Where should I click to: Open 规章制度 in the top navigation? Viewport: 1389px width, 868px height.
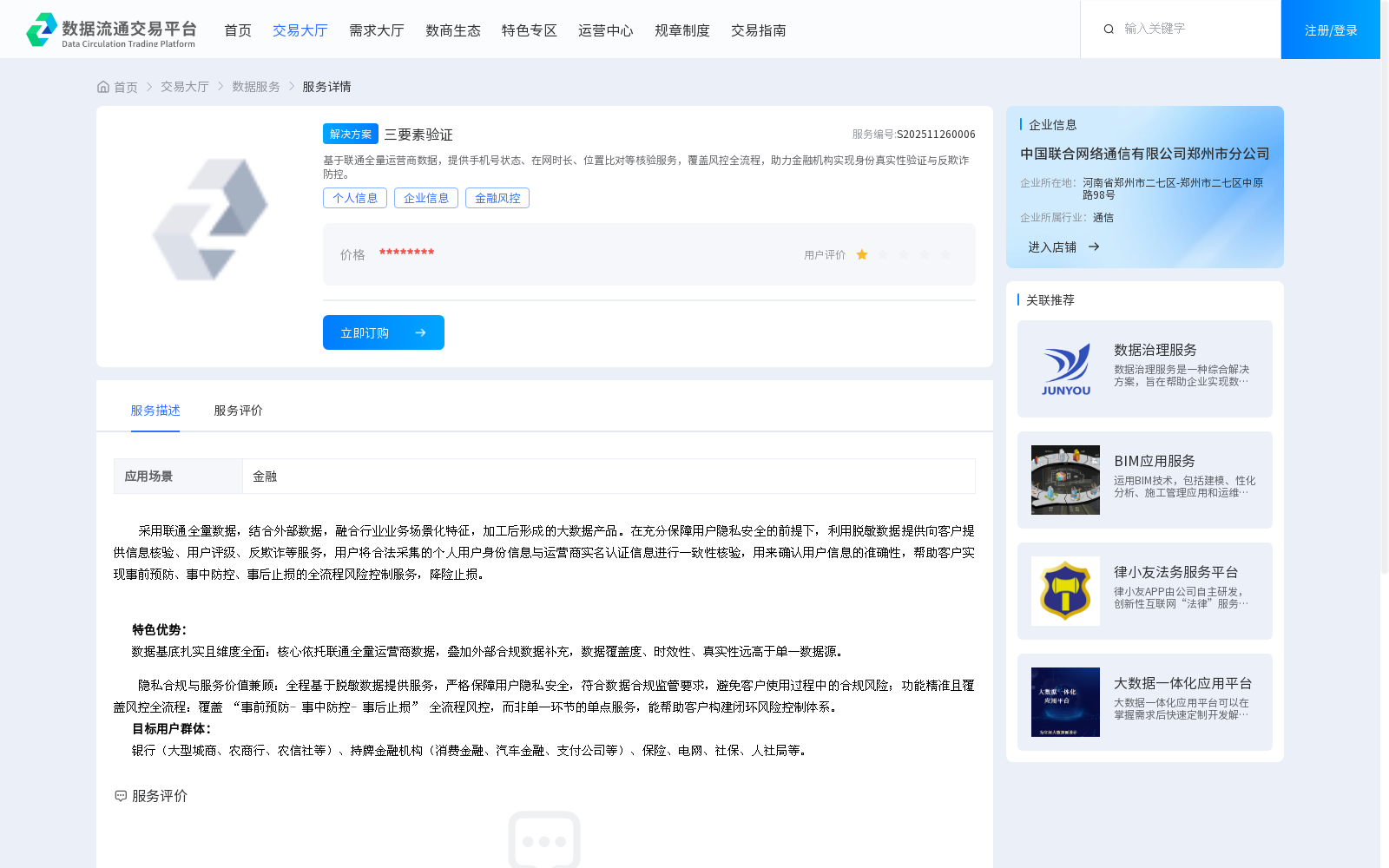[x=682, y=30]
